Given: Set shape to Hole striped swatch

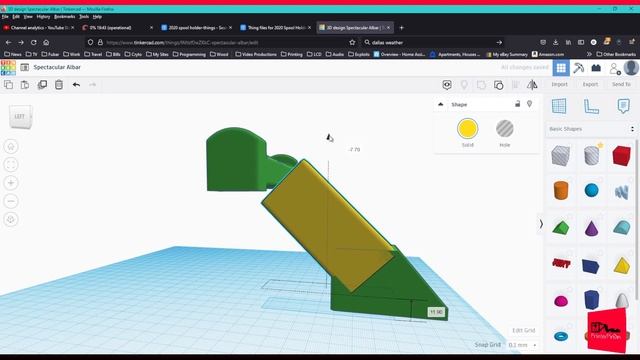Looking at the screenshot, I should 505,129.
